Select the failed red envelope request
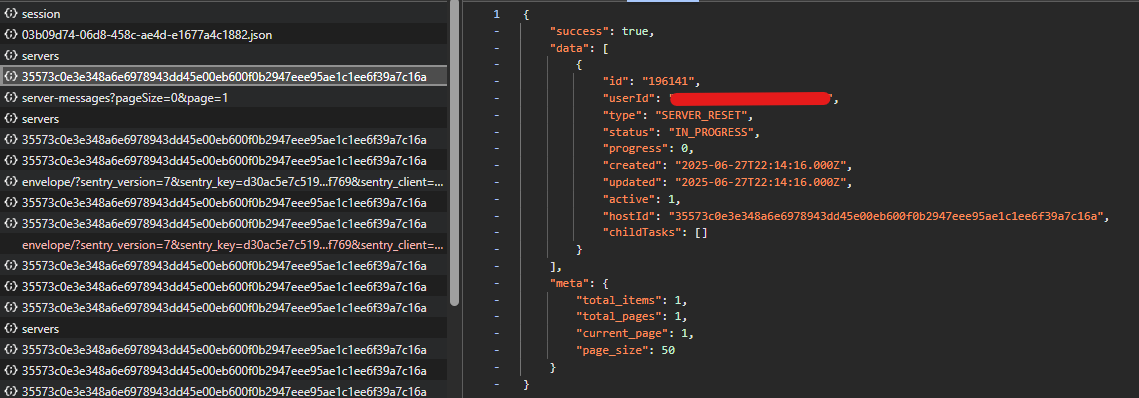The image size is (1139, 398). [x=224, y=245]
